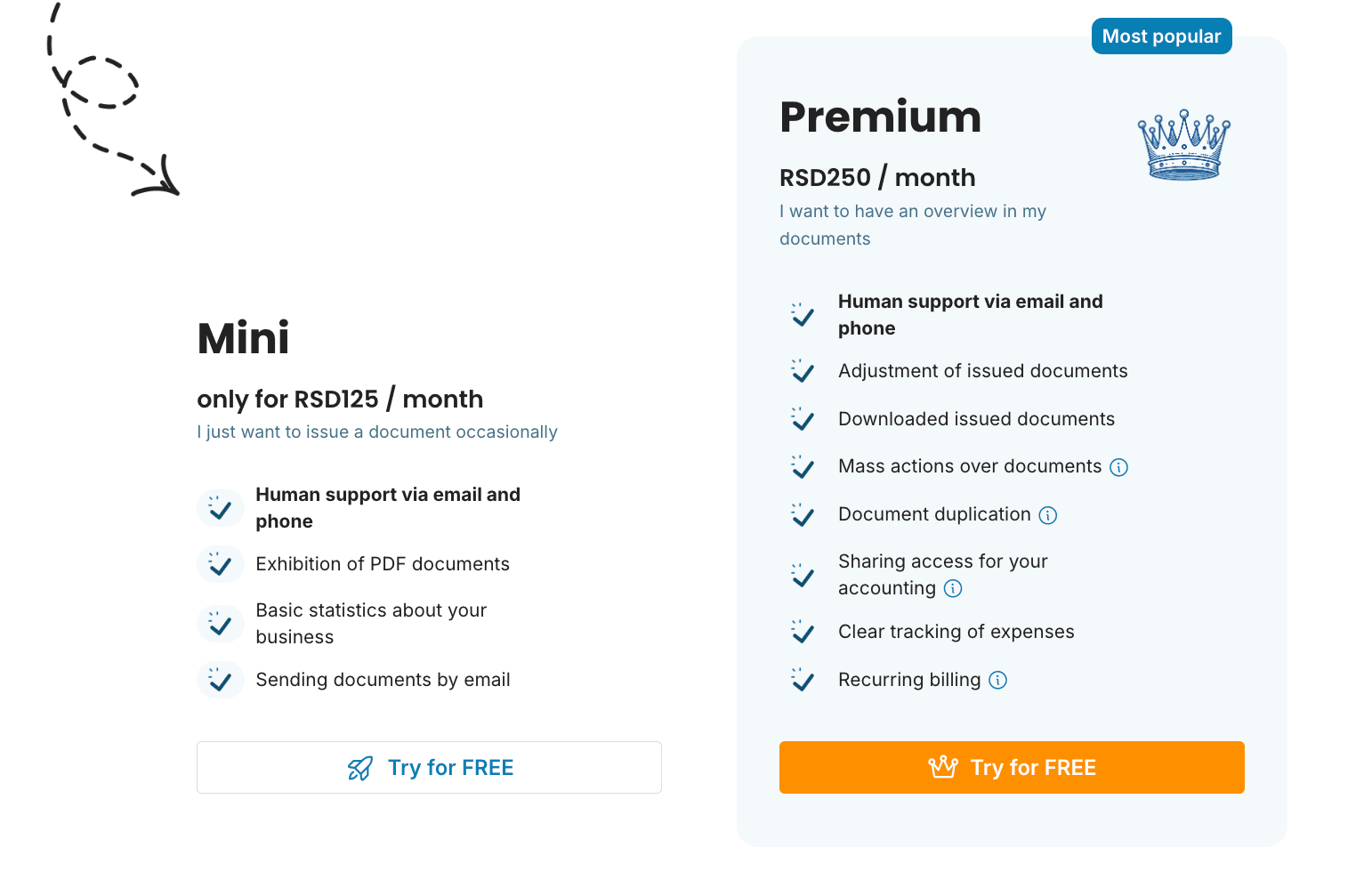Click the Mini plan heading
Image resolution: width=1372 pixels, height=872 pixels.
coord(244,338)
